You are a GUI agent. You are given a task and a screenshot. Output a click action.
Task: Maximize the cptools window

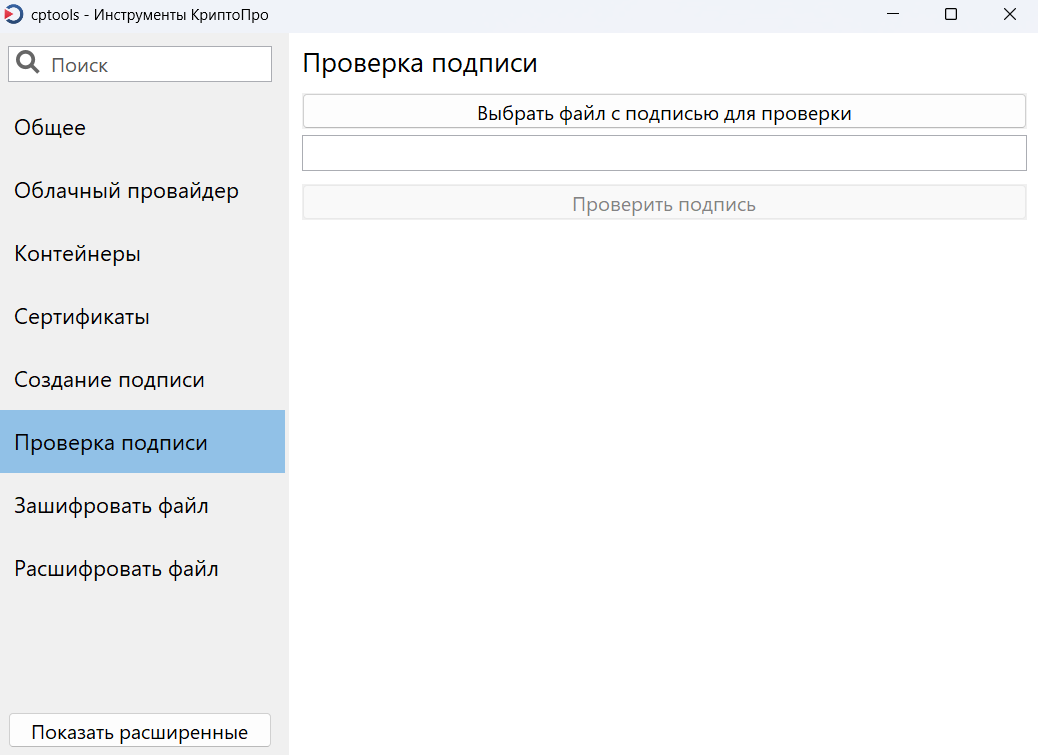(x=951, y=14)
